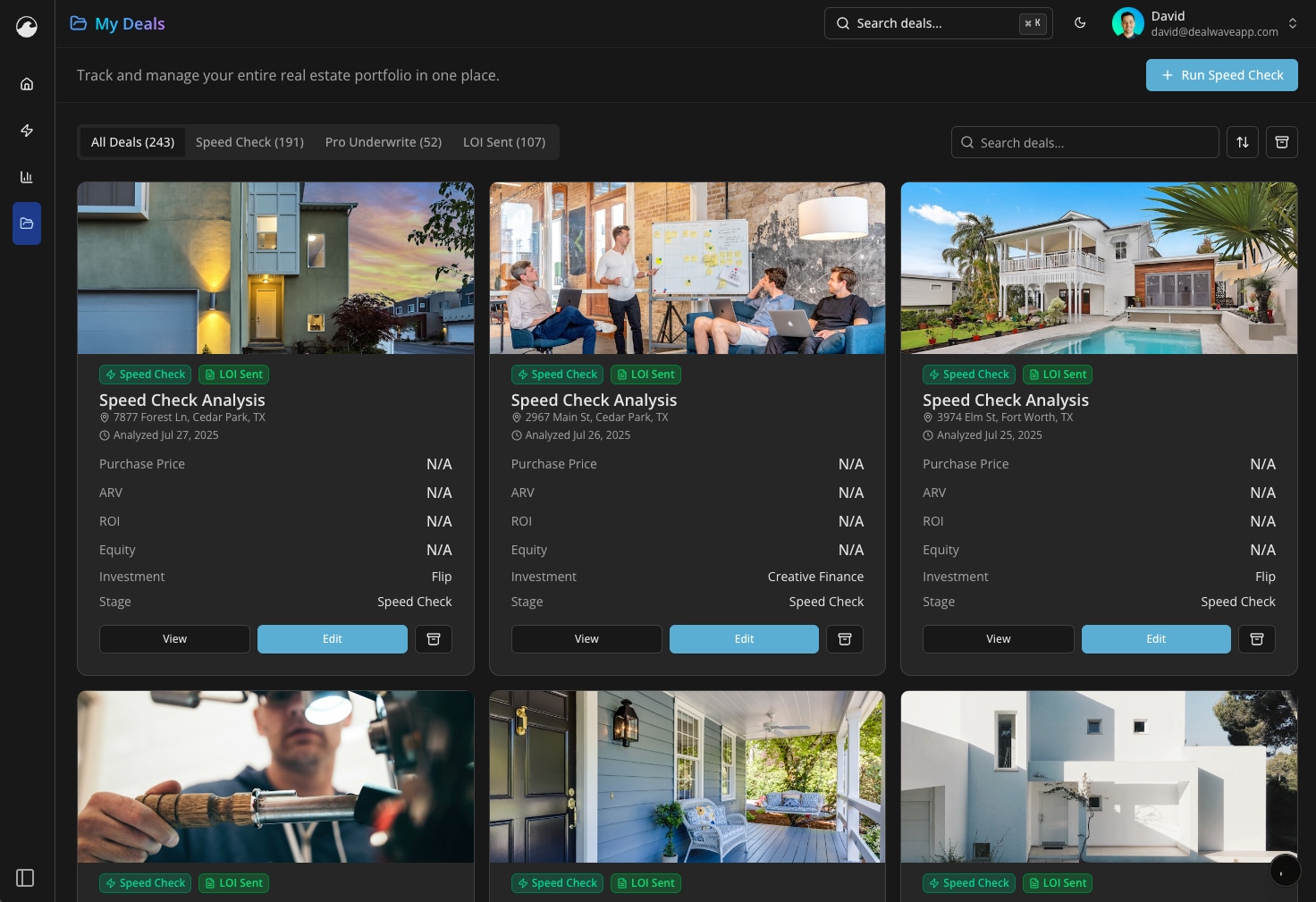This screenshot has height=902, width=1316.
Task: Click the LOI Sent badge on the Main St deal
Action: [645, 374]
